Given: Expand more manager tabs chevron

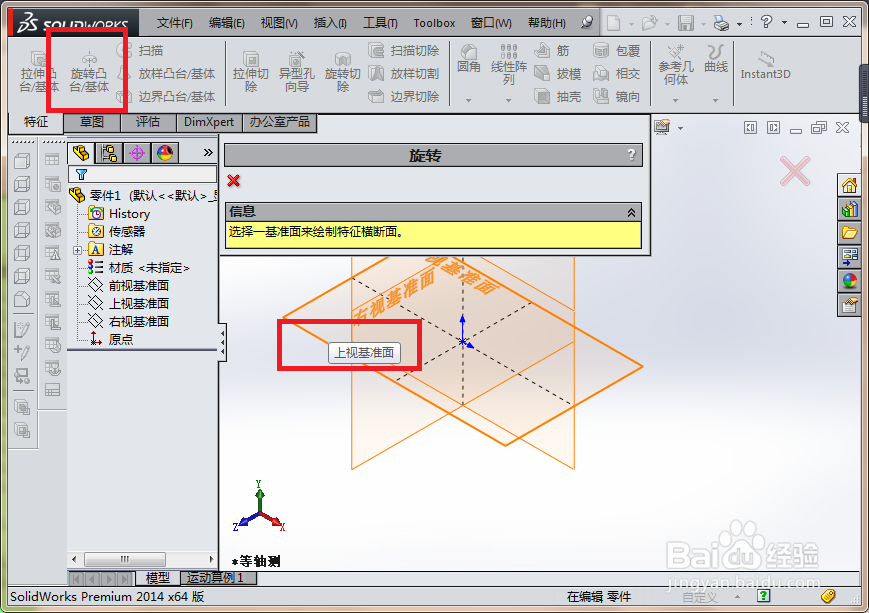Looking at the screenshot, I should [x=208, y=152].
